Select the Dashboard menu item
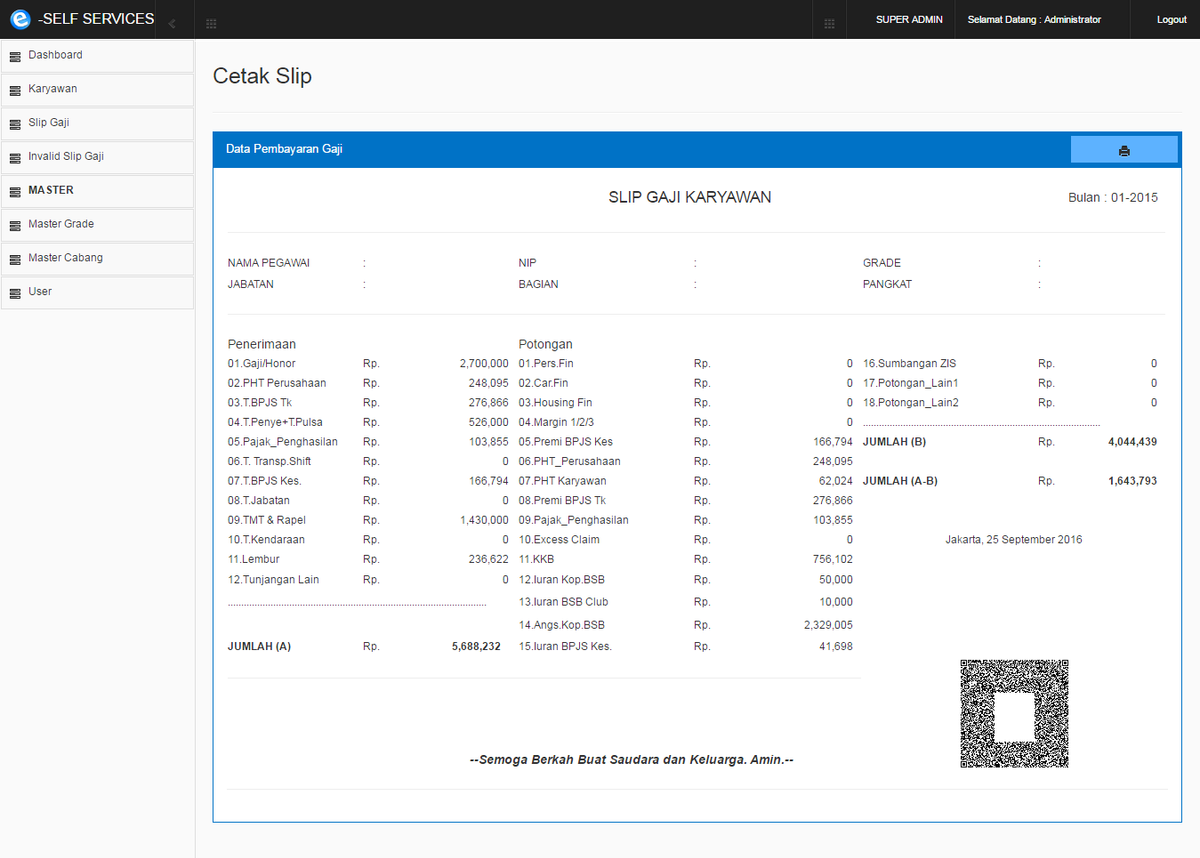1200x858 pixels. click(97, 56)
